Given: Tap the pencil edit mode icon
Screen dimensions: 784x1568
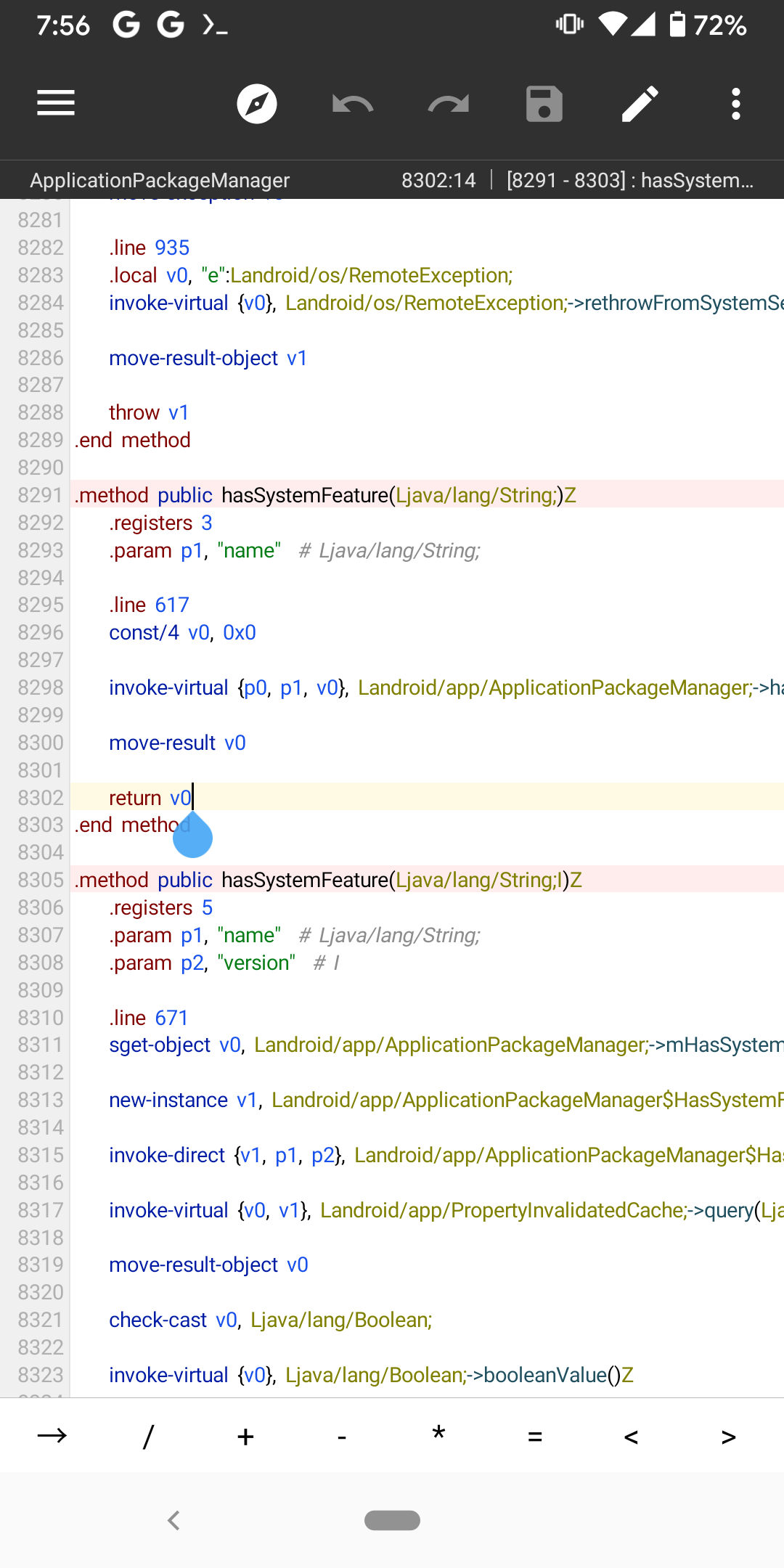Looking at the screenshot, I should [640, 104].
